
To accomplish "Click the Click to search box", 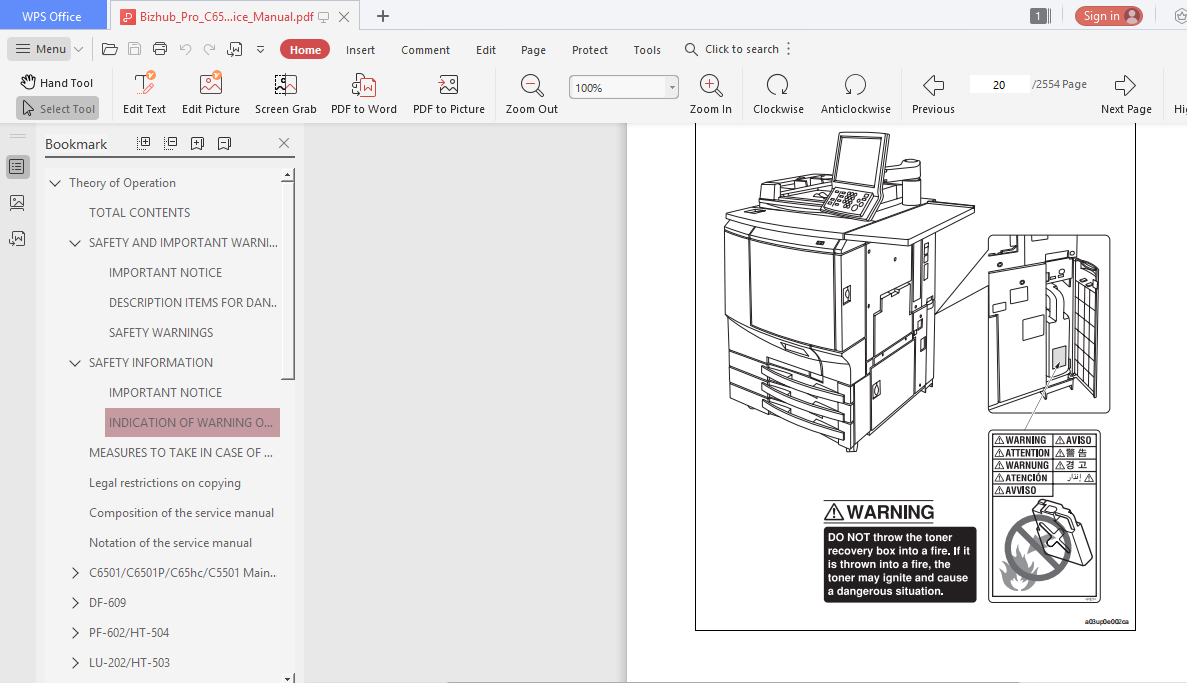I will point(732,49).
